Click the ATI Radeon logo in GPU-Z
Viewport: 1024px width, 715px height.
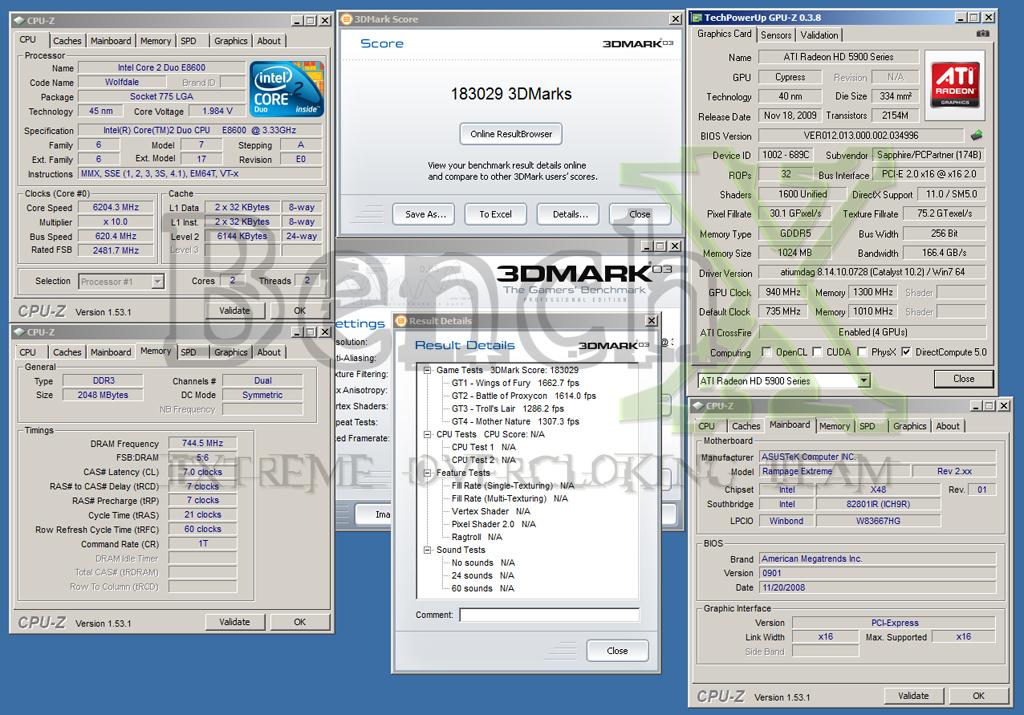click(x=954, y=84)
